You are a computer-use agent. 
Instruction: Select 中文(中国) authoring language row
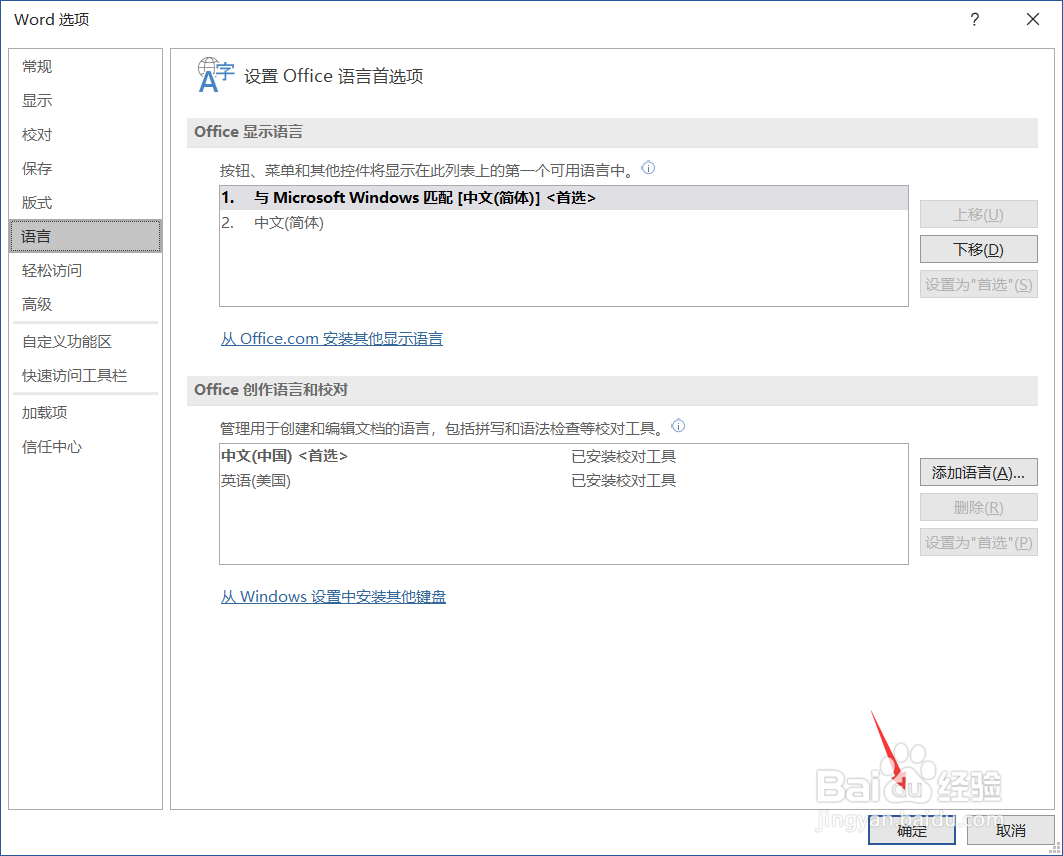(x=564, y=456)
